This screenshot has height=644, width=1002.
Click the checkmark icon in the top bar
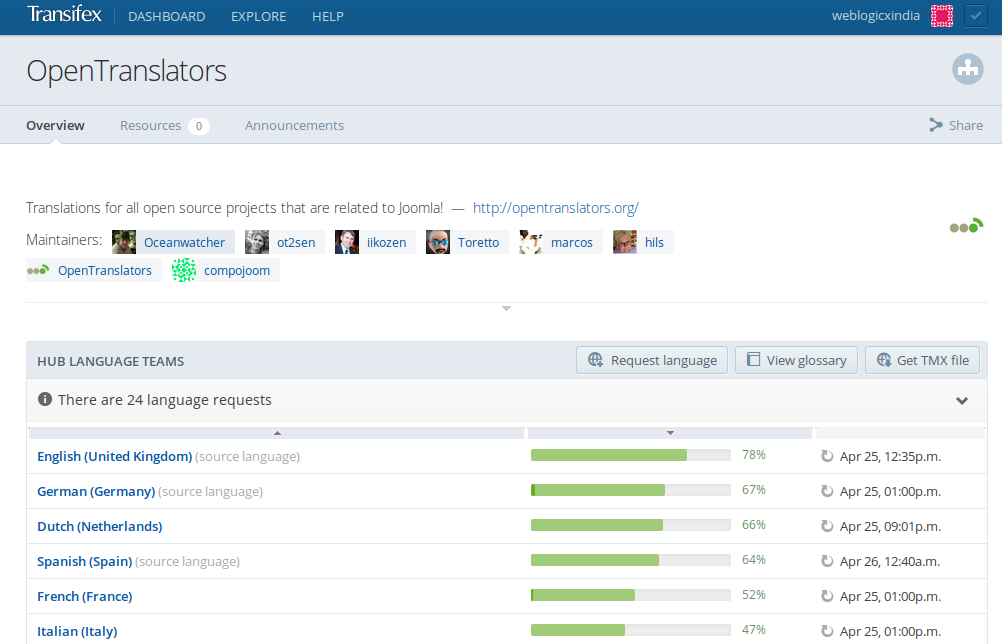coord(975,16)
